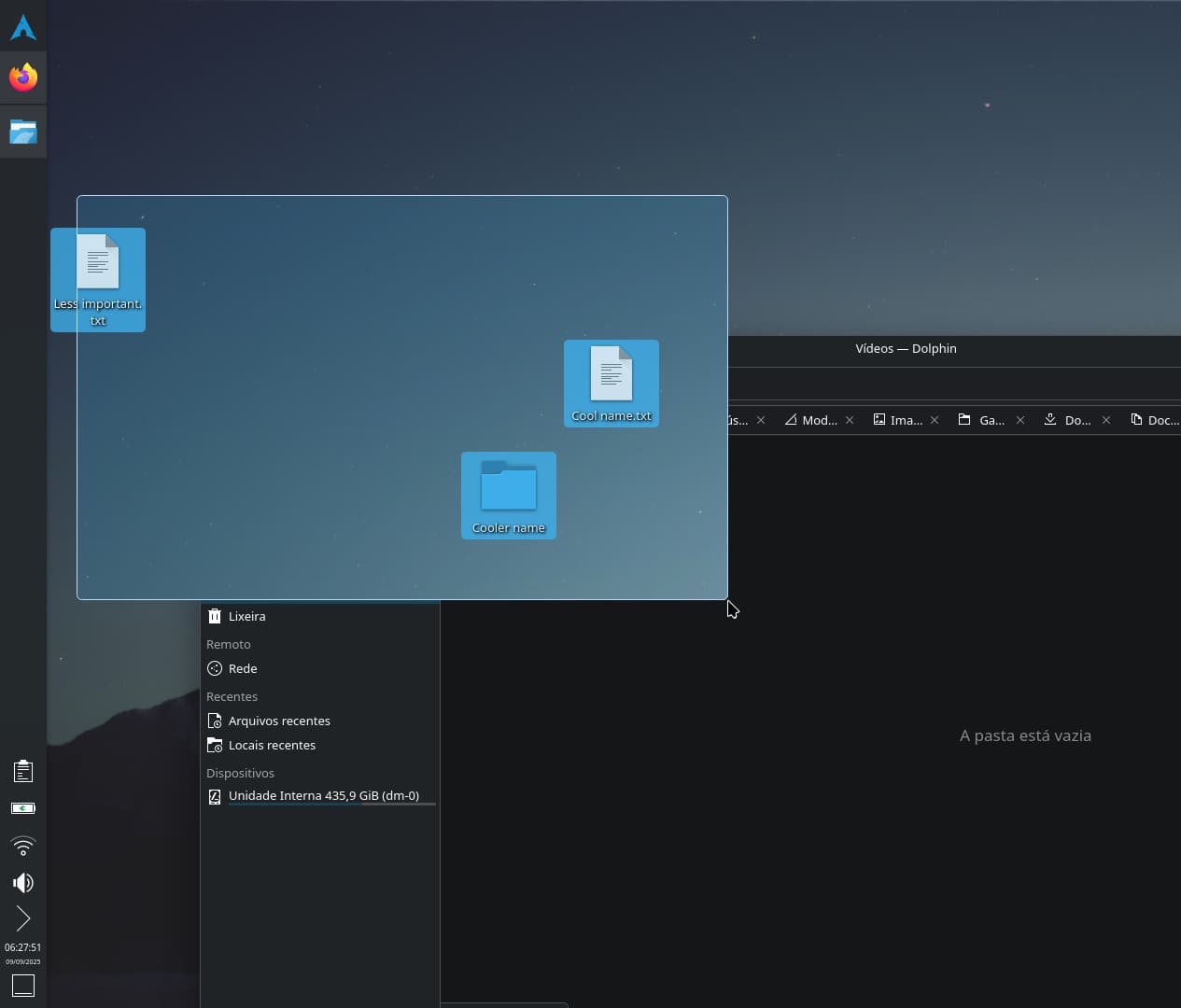Screen dimensions: 1181x1008
Task: Open the Arch Linux application launcher
Action: pos(23,27)
